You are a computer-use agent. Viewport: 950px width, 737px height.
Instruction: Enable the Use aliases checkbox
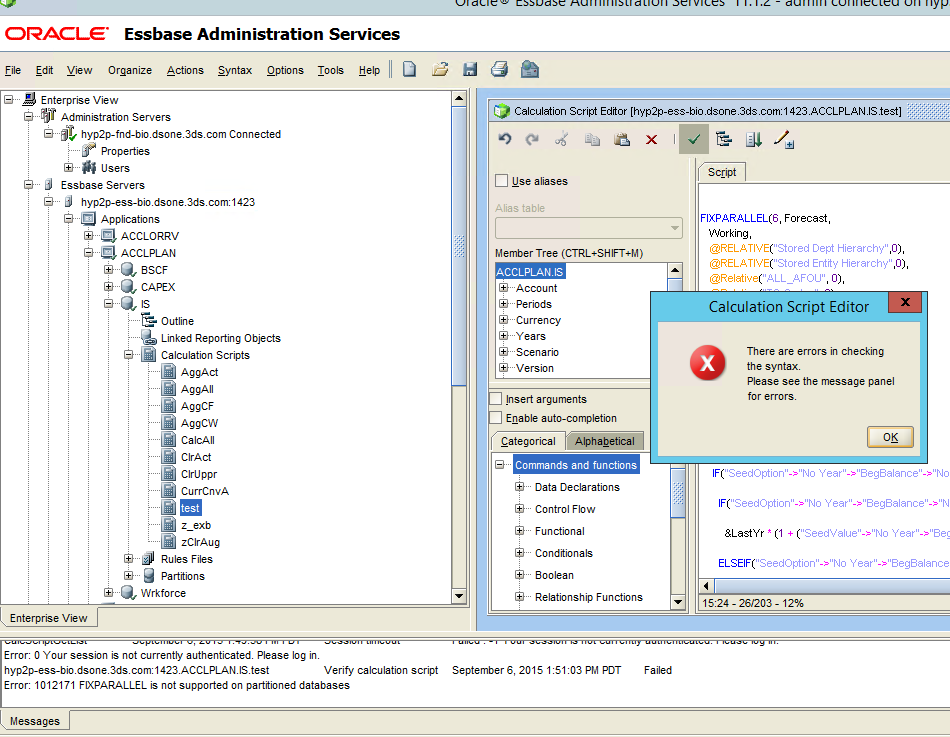[502, 181]
